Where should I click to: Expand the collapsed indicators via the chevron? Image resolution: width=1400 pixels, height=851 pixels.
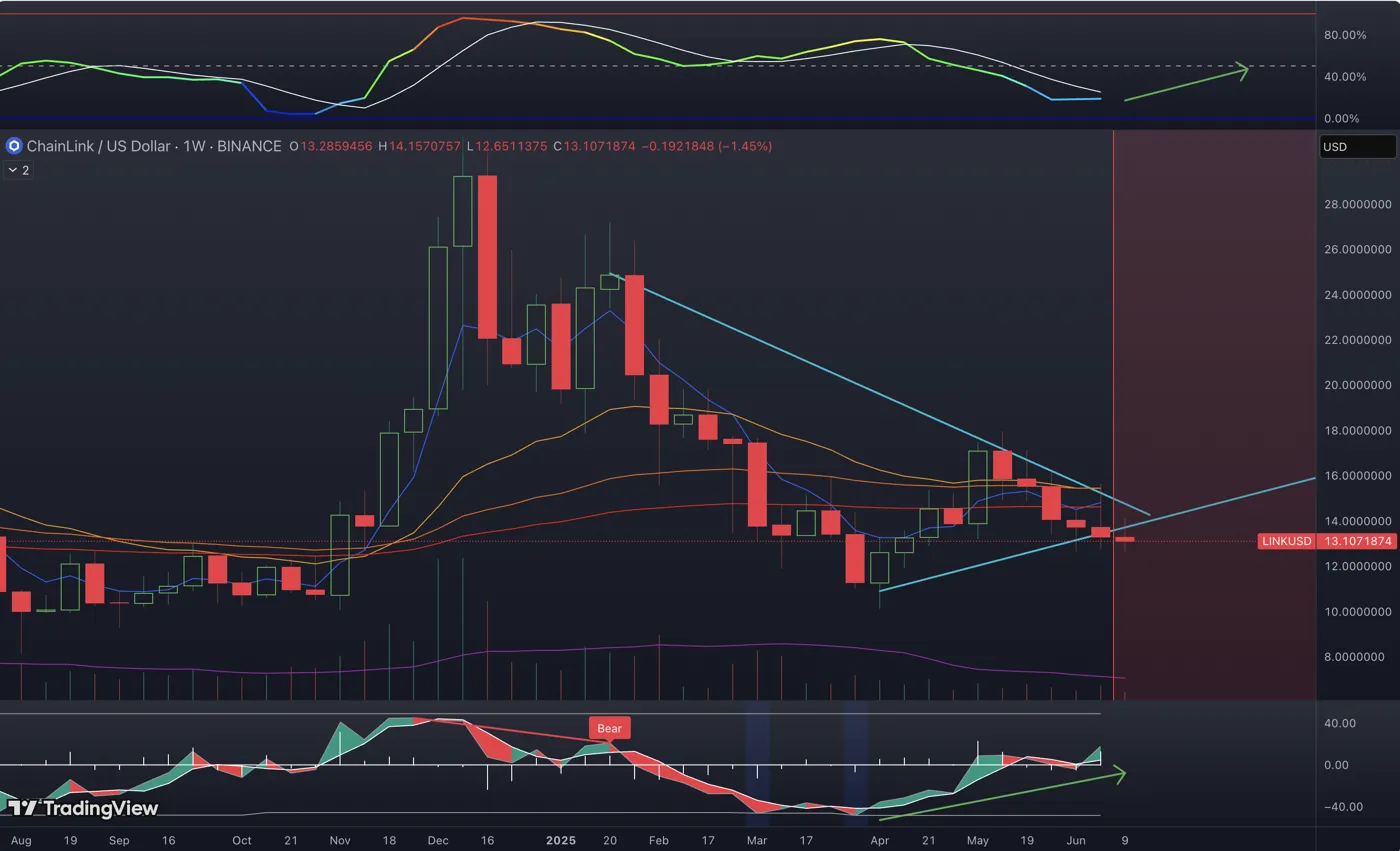click(x=16, y=169)
